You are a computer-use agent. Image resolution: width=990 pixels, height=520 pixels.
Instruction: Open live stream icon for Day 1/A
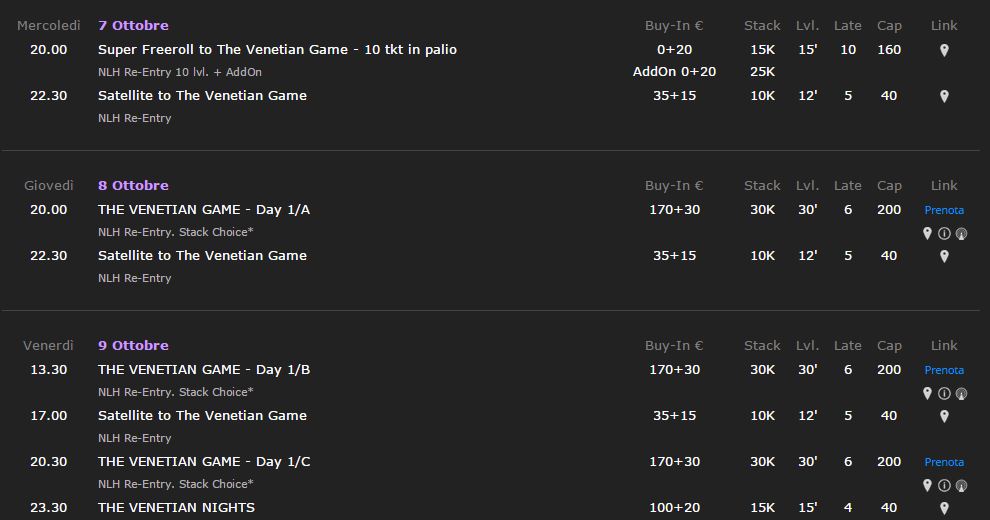(961, 233)
